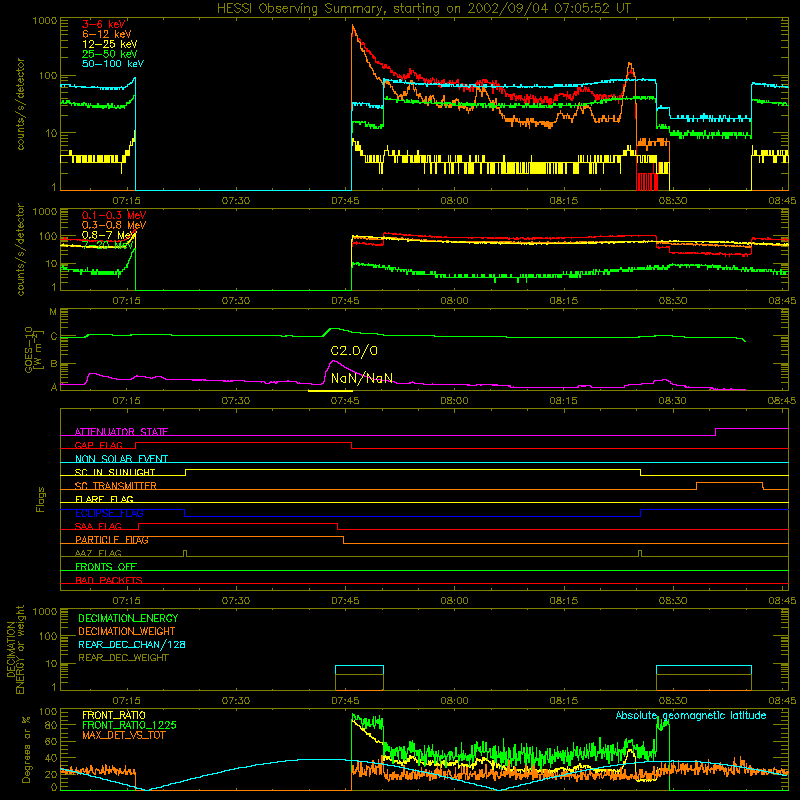The image size is (800, 800).
Task: Click the SC_TRANSMITTER flag label
Action: [x=115, y=486]
